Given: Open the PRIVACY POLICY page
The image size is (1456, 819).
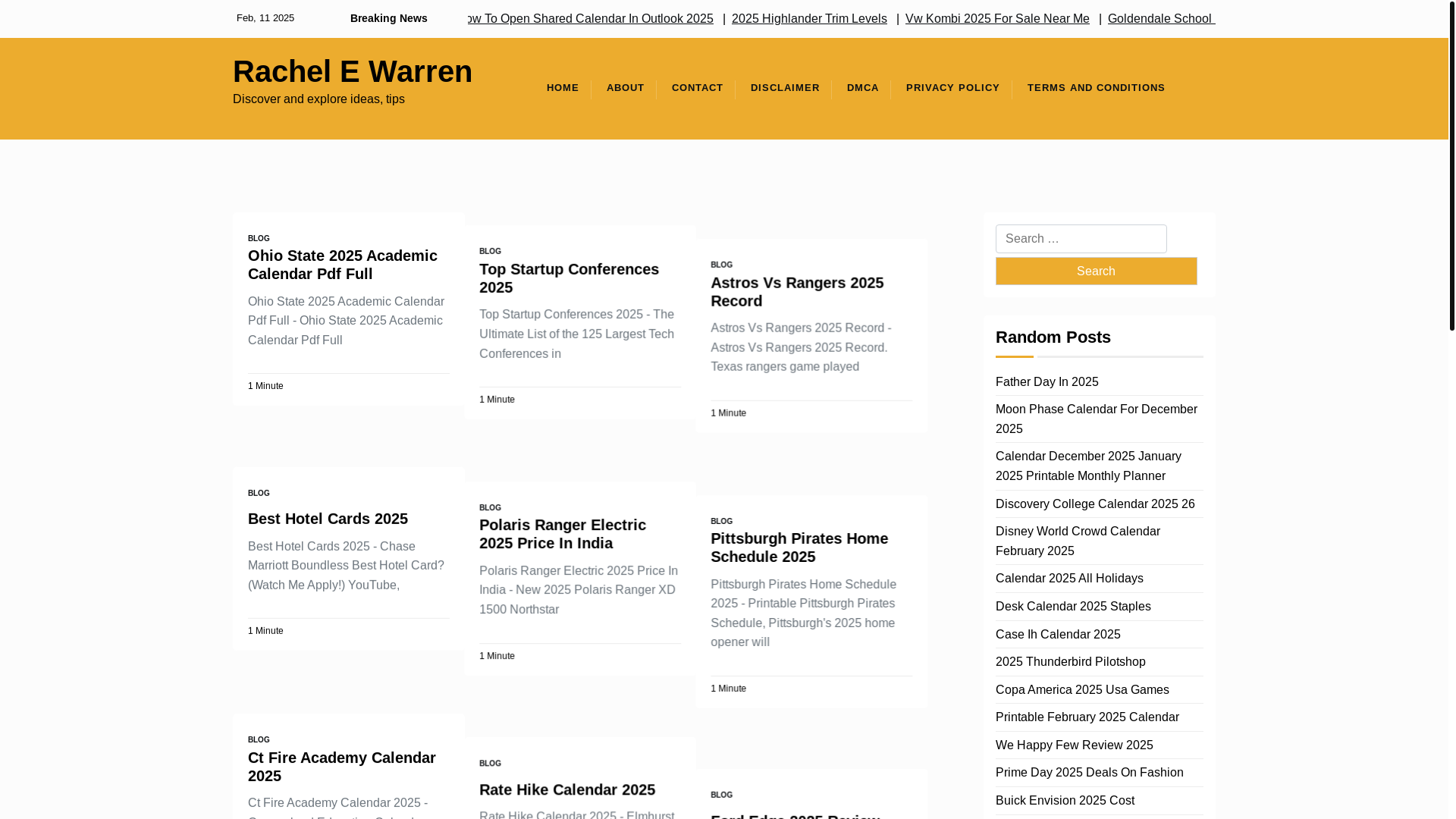Looking at the screenshot, I should [x=953, y=88].
